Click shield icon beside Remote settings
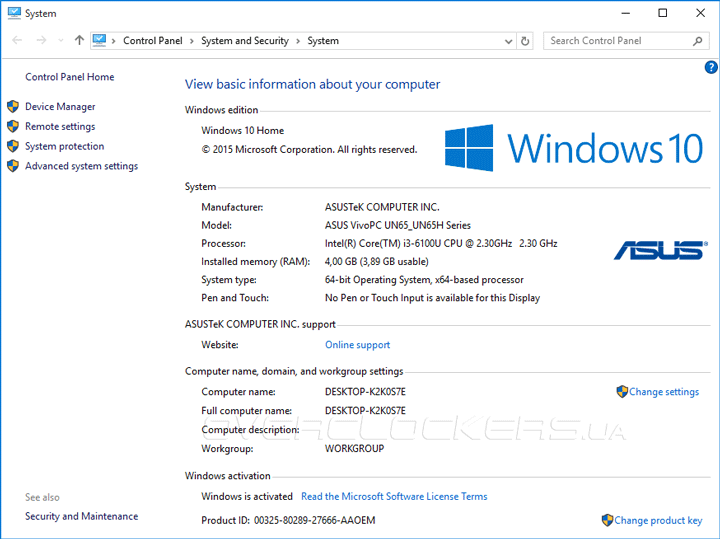720x539 pixels. 13,126
